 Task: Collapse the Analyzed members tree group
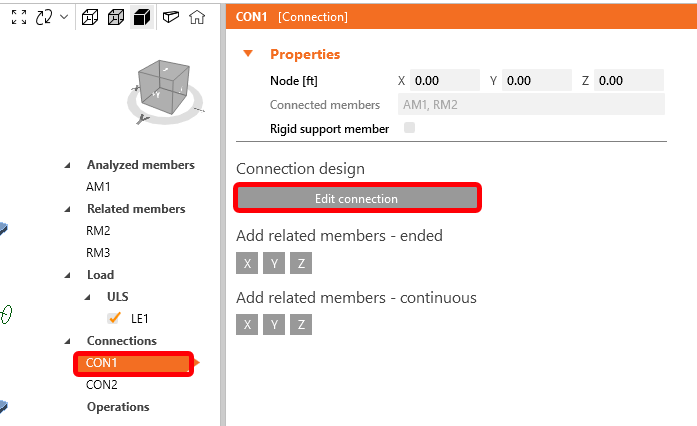pos(68,165)
